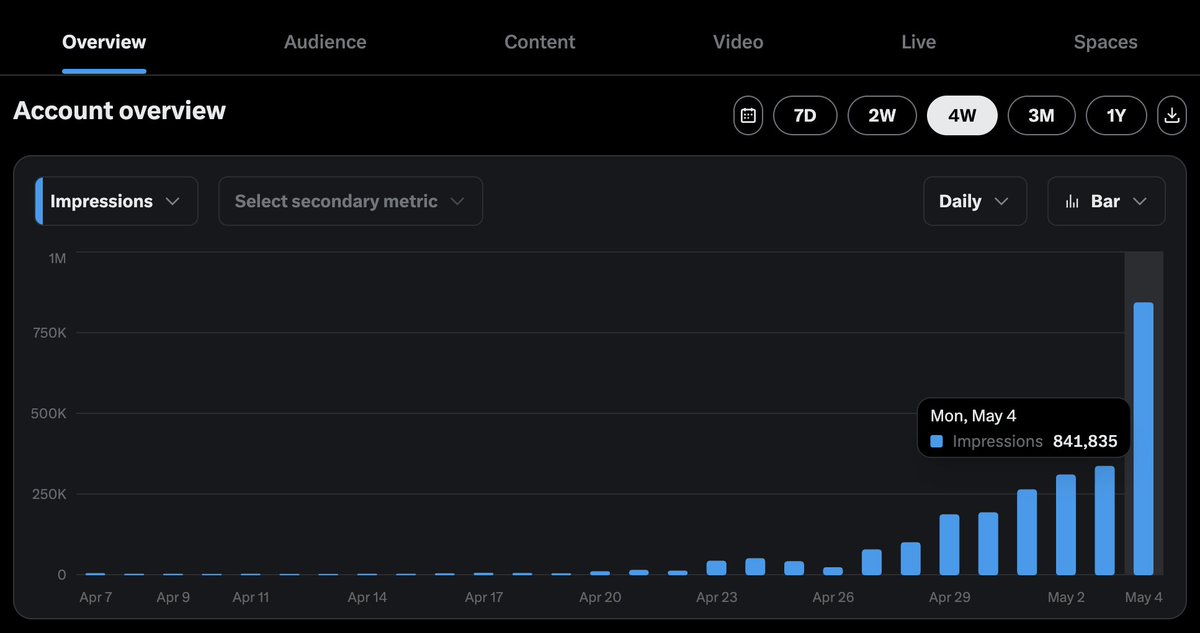1200x633 pixels.
Task: Click the Apr 20 x-axis label
Action: tap(600, 598)
